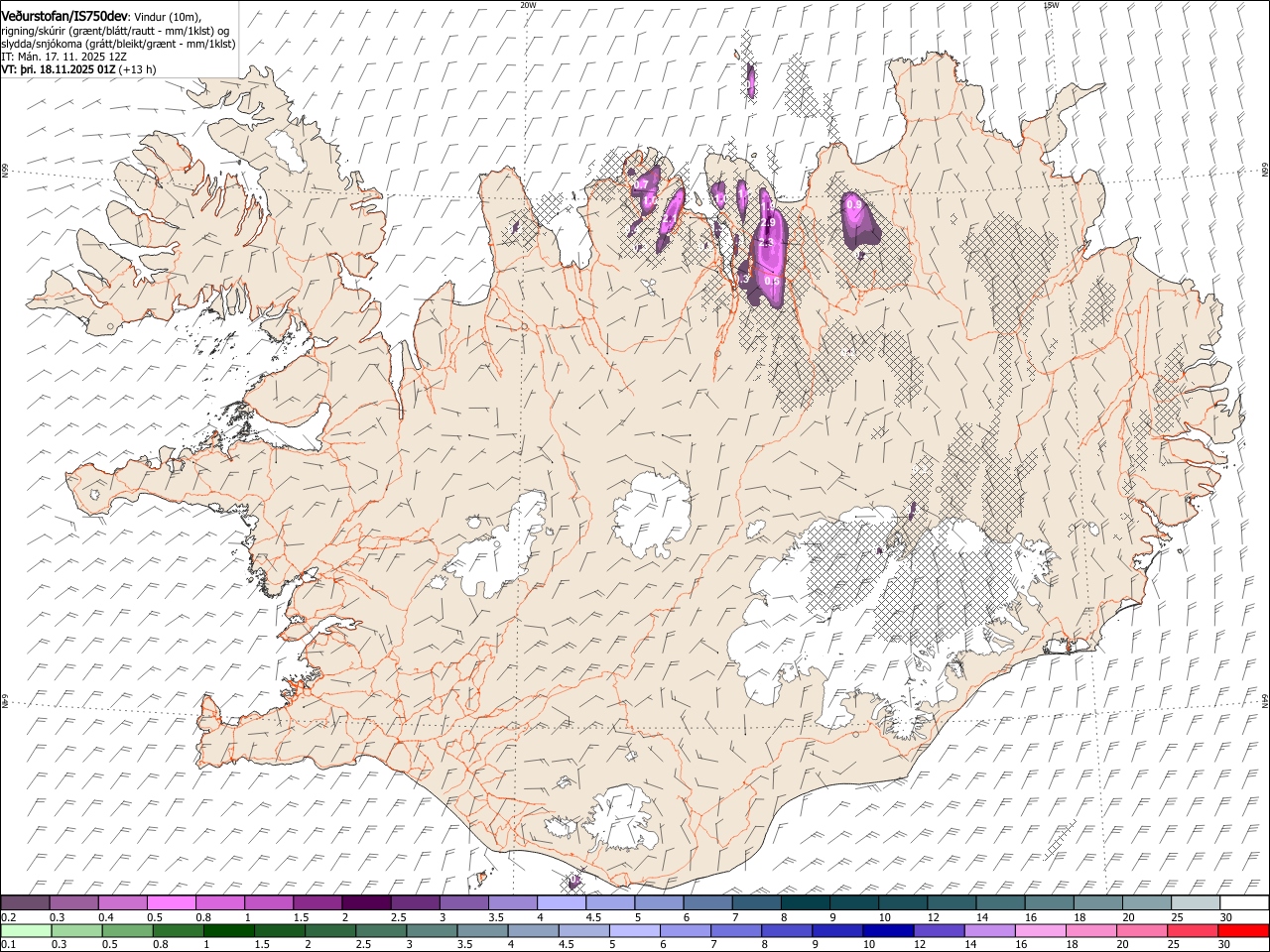Click the 'Vindur (10m)' label in the header

(x=167, y=17)
